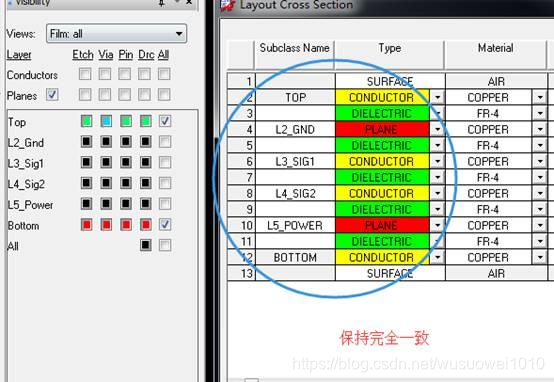The width and height of the screenshot is (554, 382).
Task: Click the Type column header
Action: [x=390, y=55]
